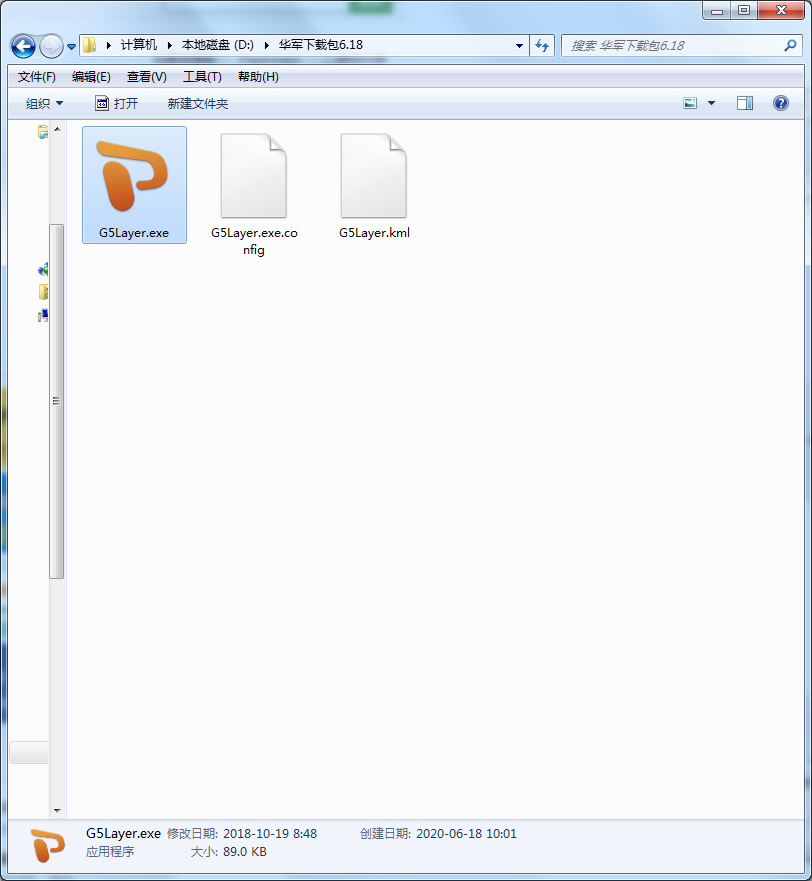
Task: Expand arrow before 计算机 in address bar
Action: pyautogui.click(x=108, y=45)
